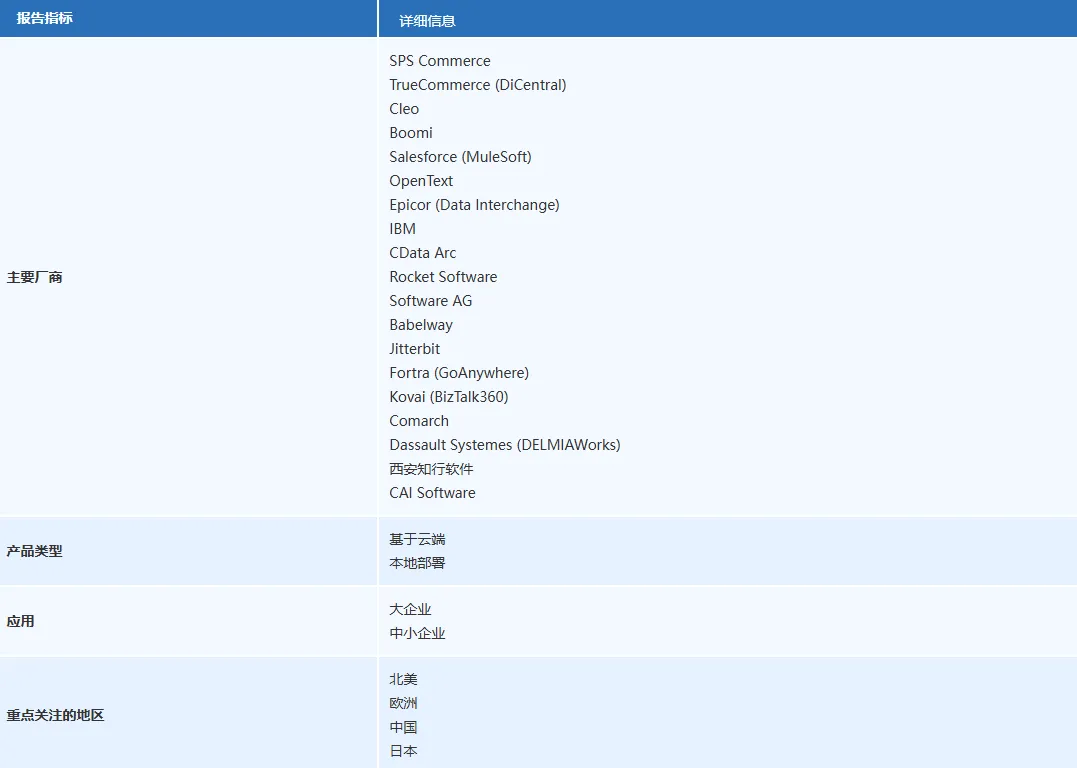Screen dimensions: 1077x768
Task: Select the Comarch vendor name
Action: (419, 421)
